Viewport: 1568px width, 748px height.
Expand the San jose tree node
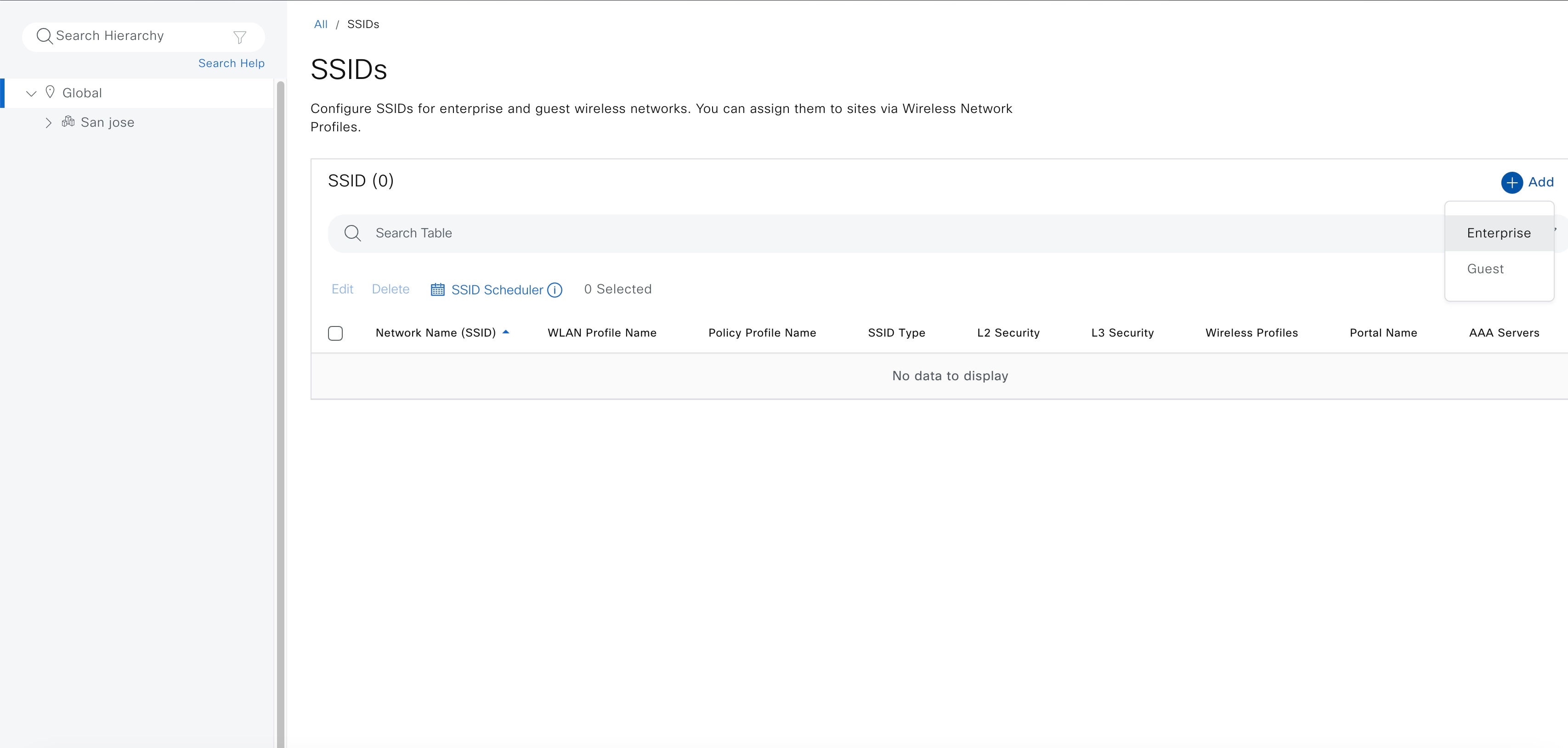[48, 123]
